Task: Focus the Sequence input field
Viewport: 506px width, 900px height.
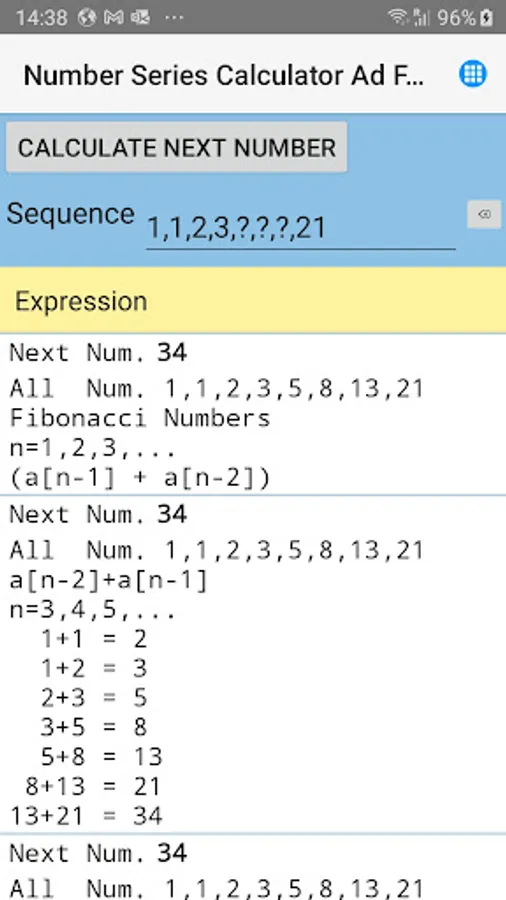Action: [301, 228]
